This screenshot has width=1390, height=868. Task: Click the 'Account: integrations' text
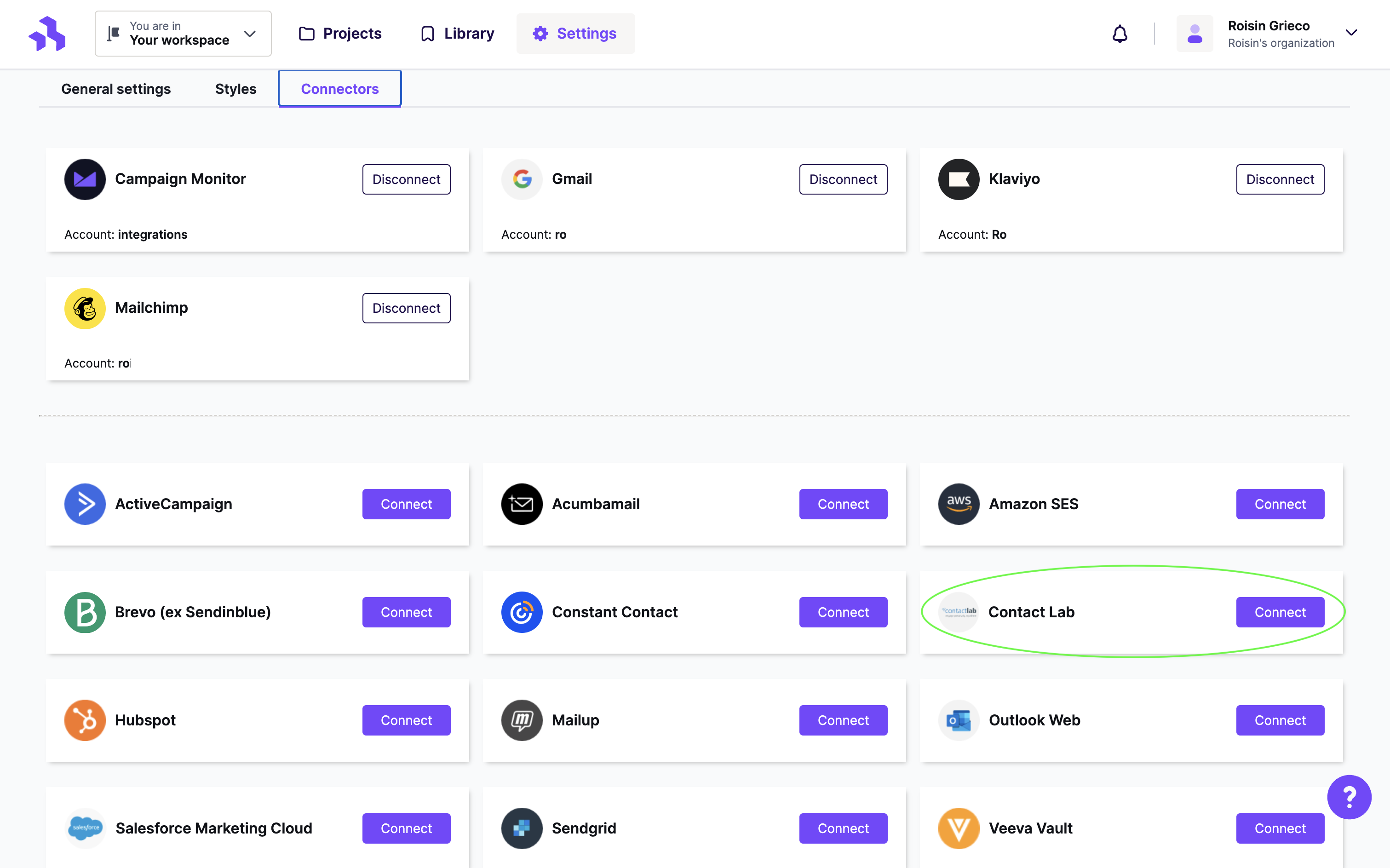pos(126,234)
